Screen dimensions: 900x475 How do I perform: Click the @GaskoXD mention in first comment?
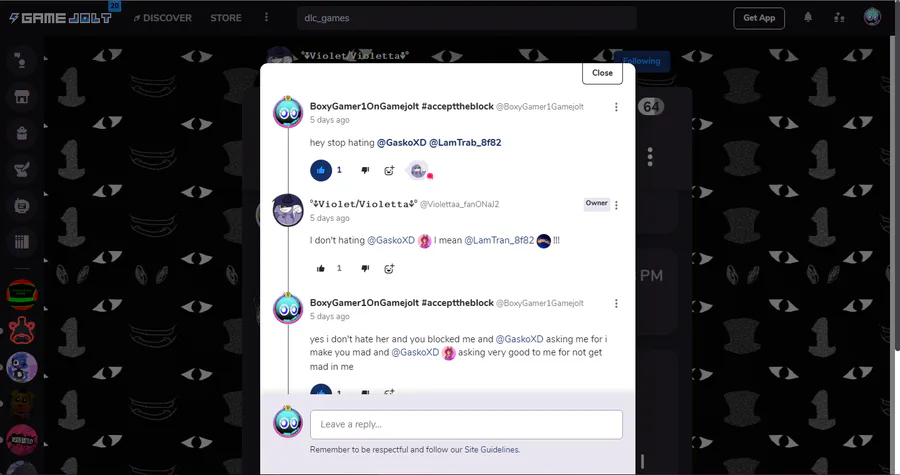(401, 142)
